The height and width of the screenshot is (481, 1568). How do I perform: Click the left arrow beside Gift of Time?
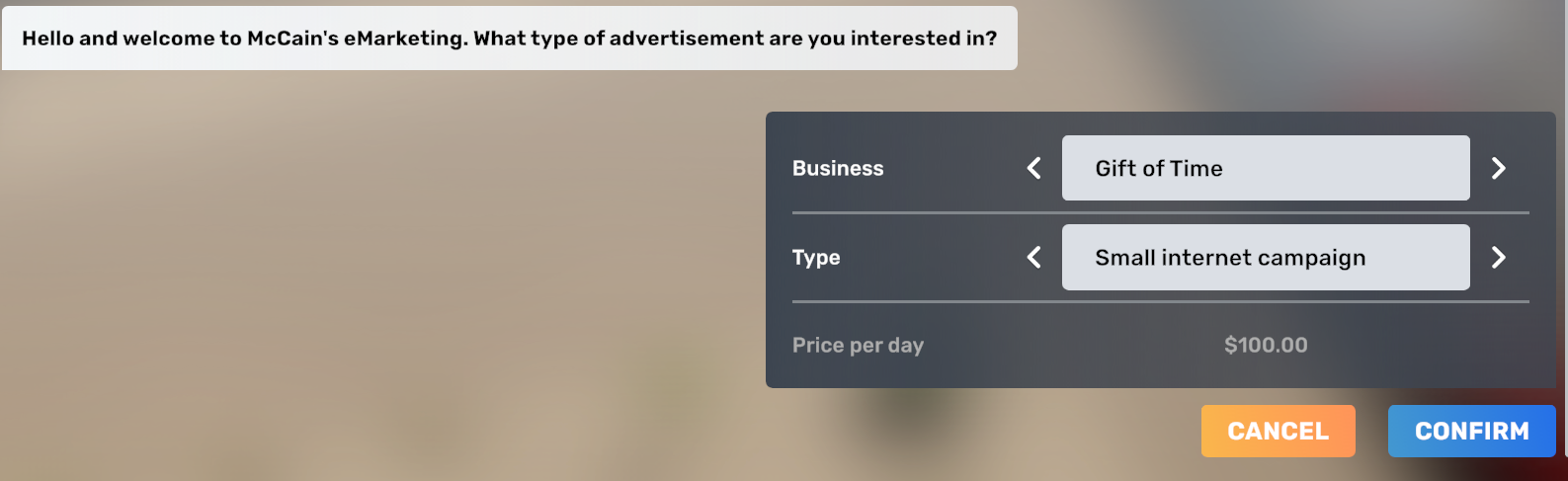click(1034, 168)
